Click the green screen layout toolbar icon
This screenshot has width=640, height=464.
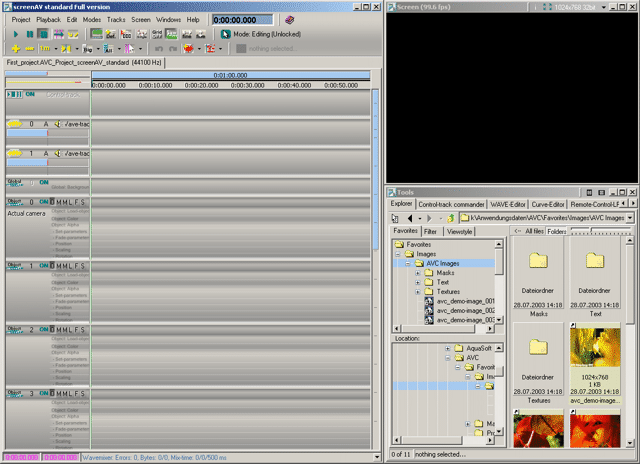click(96, 34)
